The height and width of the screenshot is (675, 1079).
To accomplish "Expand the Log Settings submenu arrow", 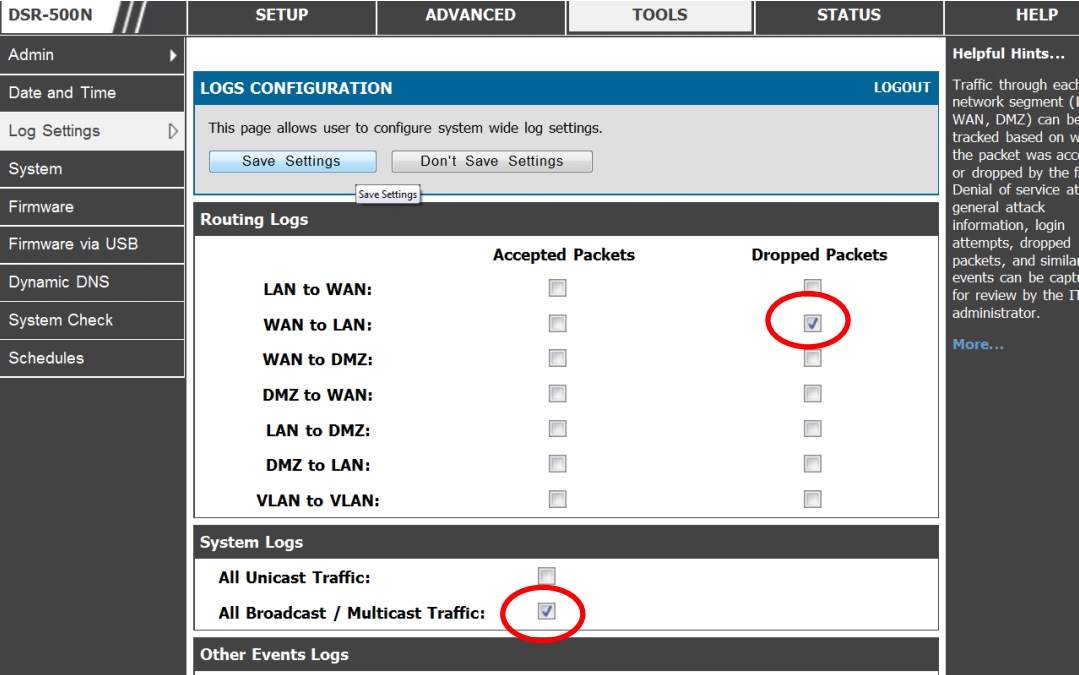I will pyautogui.click(x=173, y=131).
